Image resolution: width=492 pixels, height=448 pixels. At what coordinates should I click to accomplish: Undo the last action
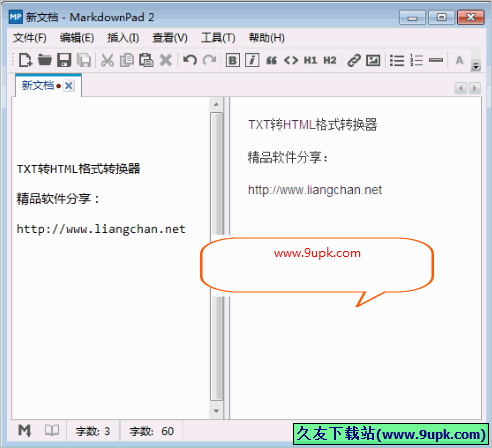tap(190, 60)
